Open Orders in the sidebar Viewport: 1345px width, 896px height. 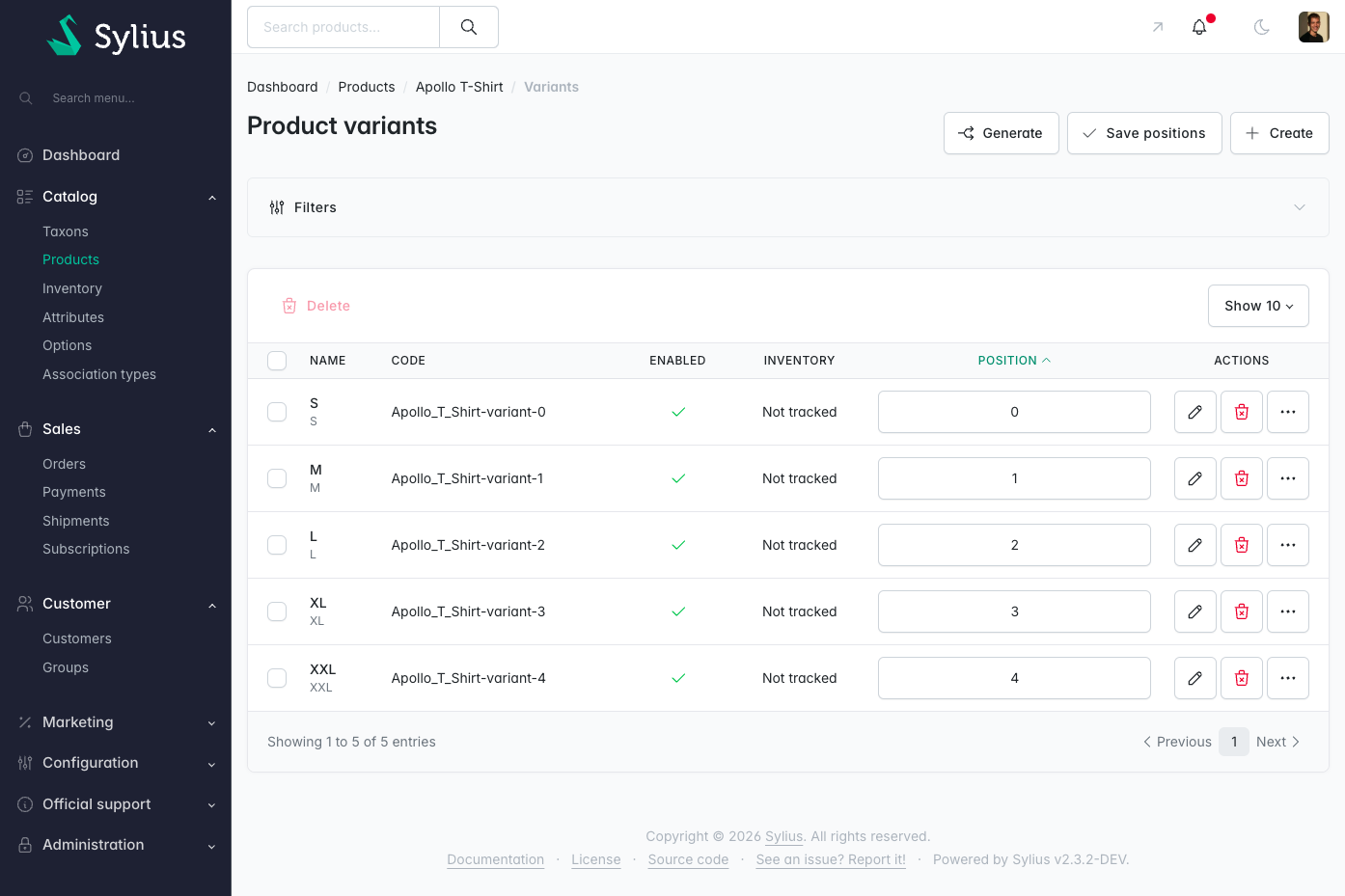click(x=64, y=464)
